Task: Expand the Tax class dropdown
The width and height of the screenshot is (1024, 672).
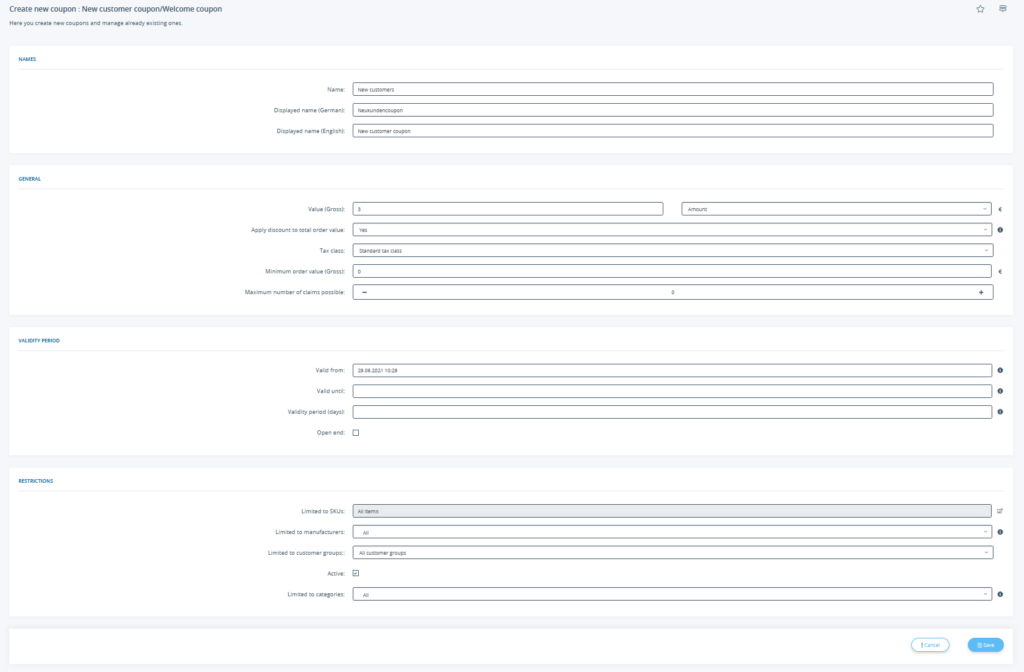Action: click(x=673, y=250)
